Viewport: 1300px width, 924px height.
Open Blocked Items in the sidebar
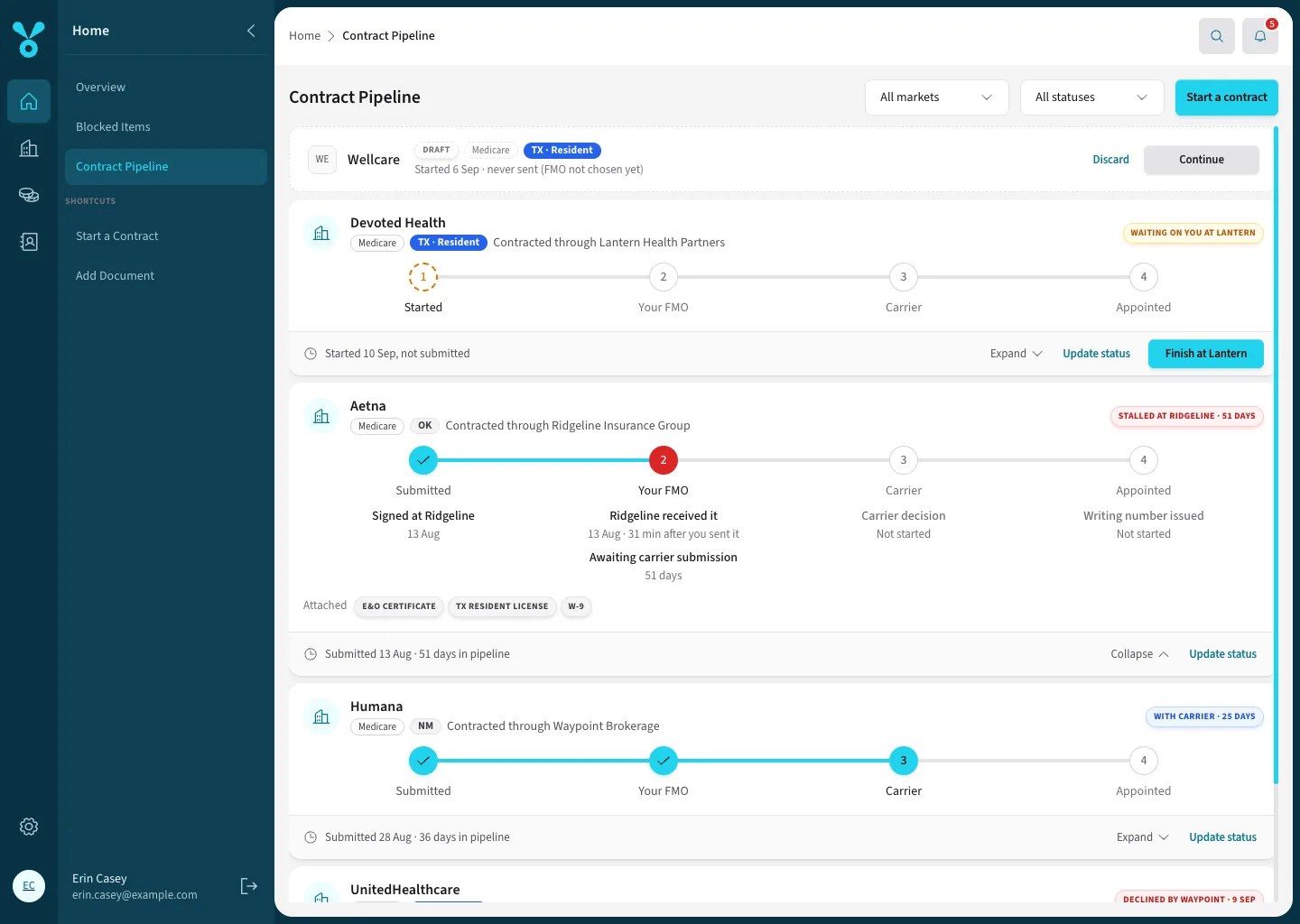pyautogui.click(x=166, y=127)
